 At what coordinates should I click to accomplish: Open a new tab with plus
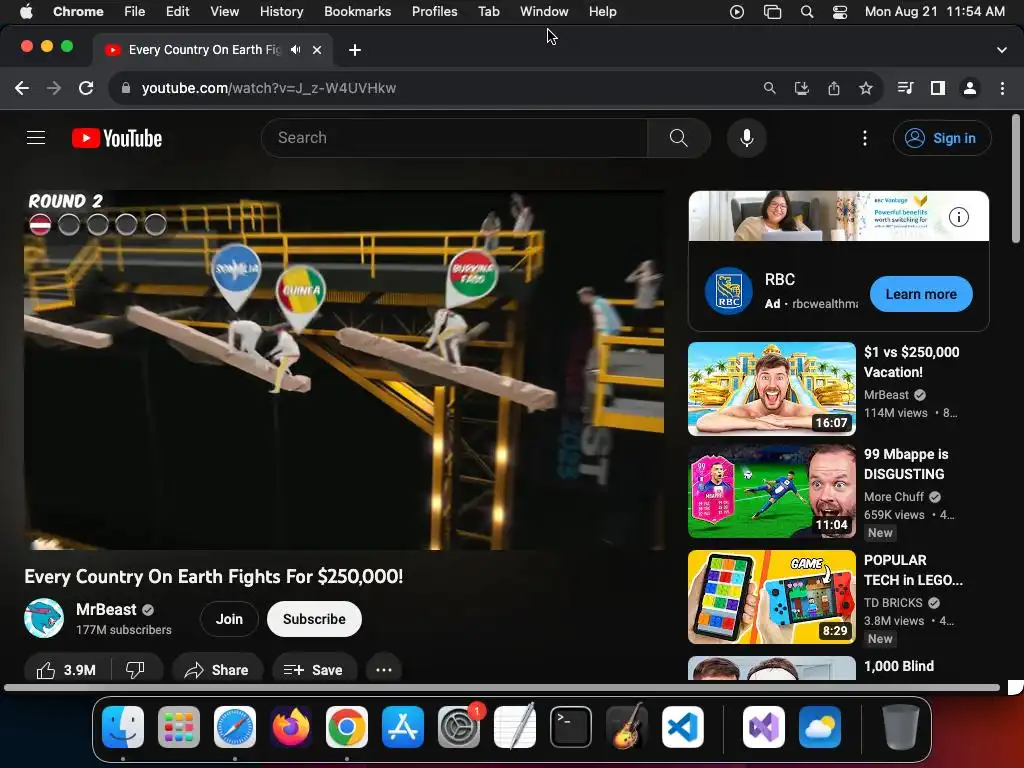355,50
